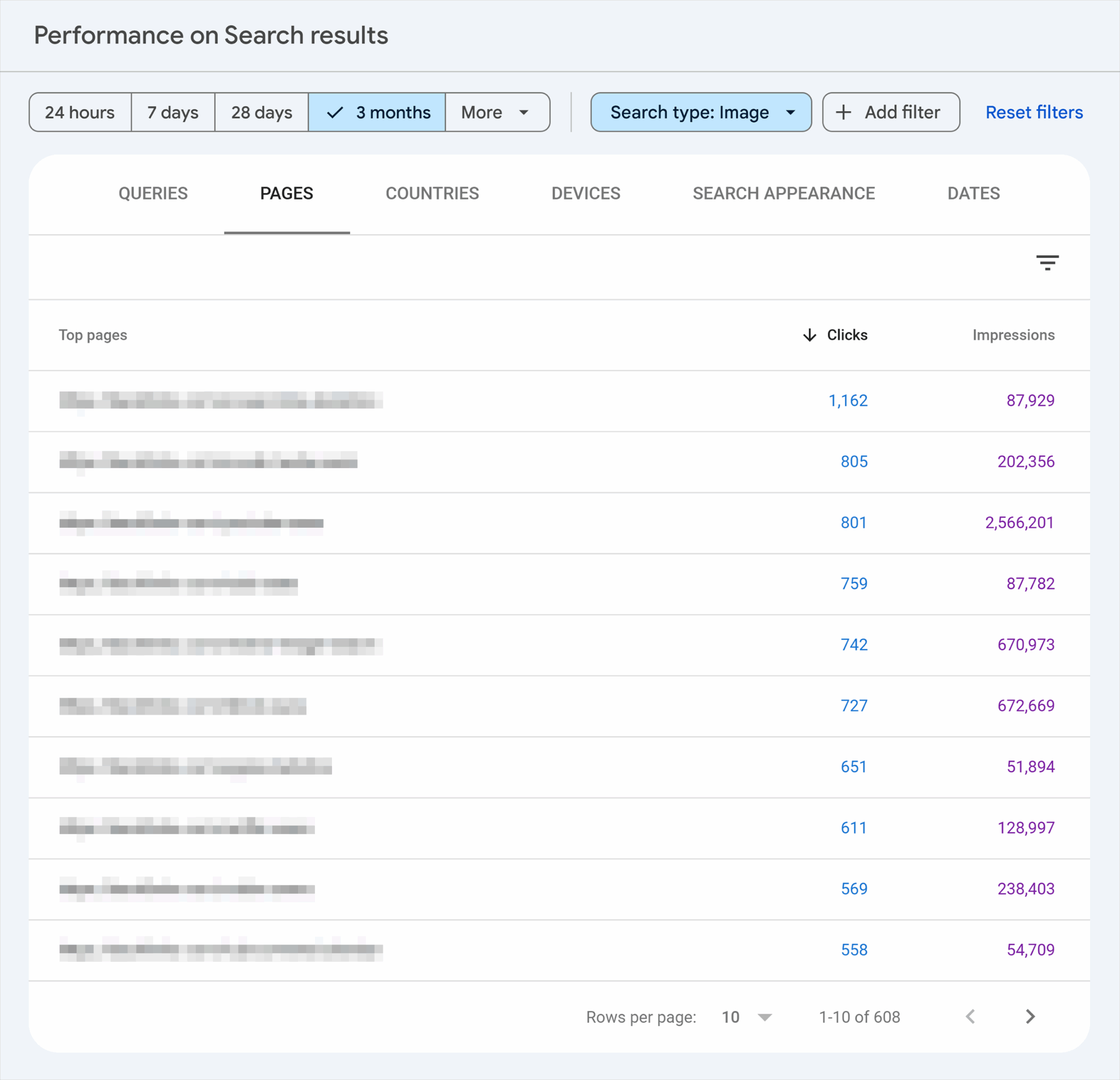Open the page row with 801 clicks
1120x1080 pixels.
tap(559, 523)
